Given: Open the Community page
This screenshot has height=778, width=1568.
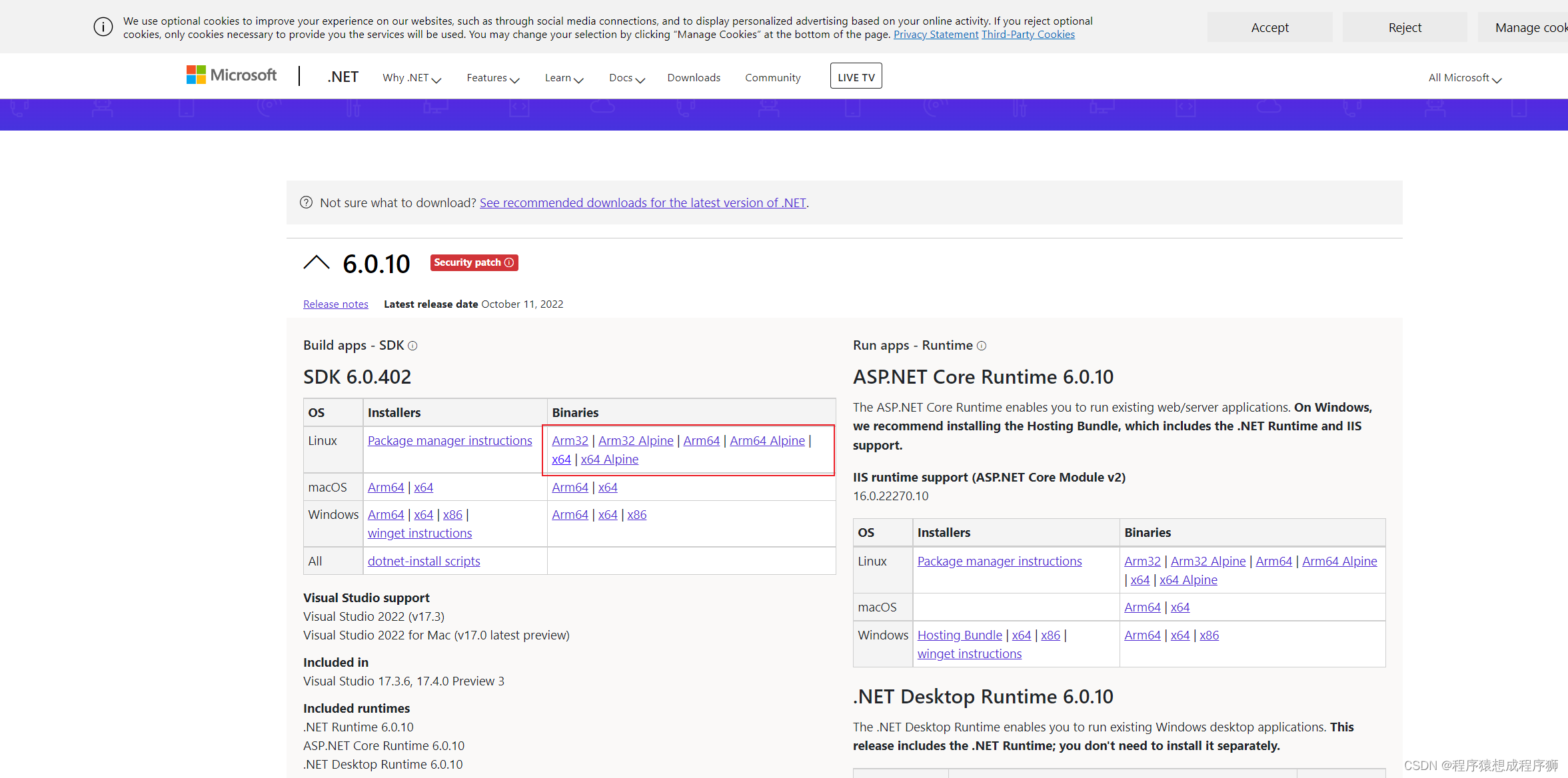Looking at the screenshot, I should tap(772, 77).
